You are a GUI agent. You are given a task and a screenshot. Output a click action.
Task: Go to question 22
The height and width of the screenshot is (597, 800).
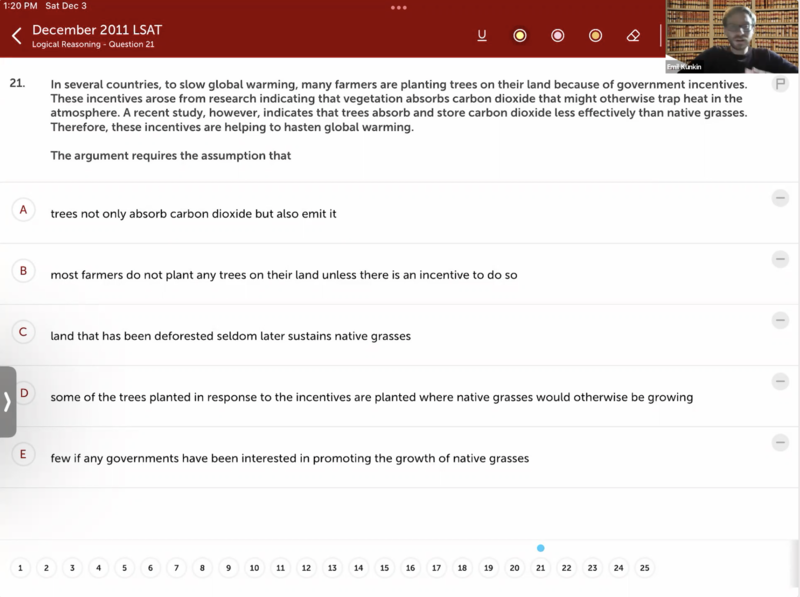click(x=566, y=568)
